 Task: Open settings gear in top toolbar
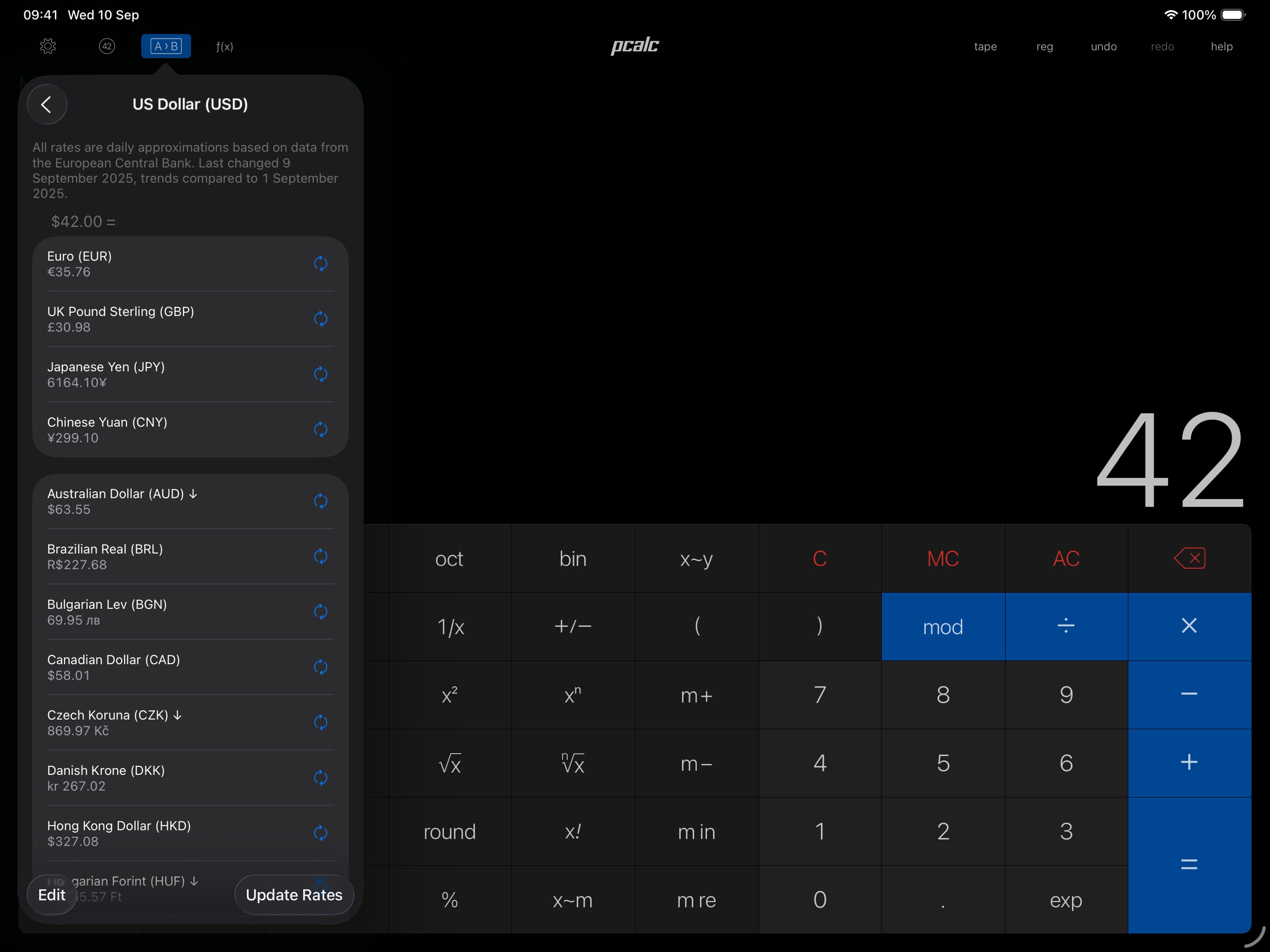click(x=47, y=46)
